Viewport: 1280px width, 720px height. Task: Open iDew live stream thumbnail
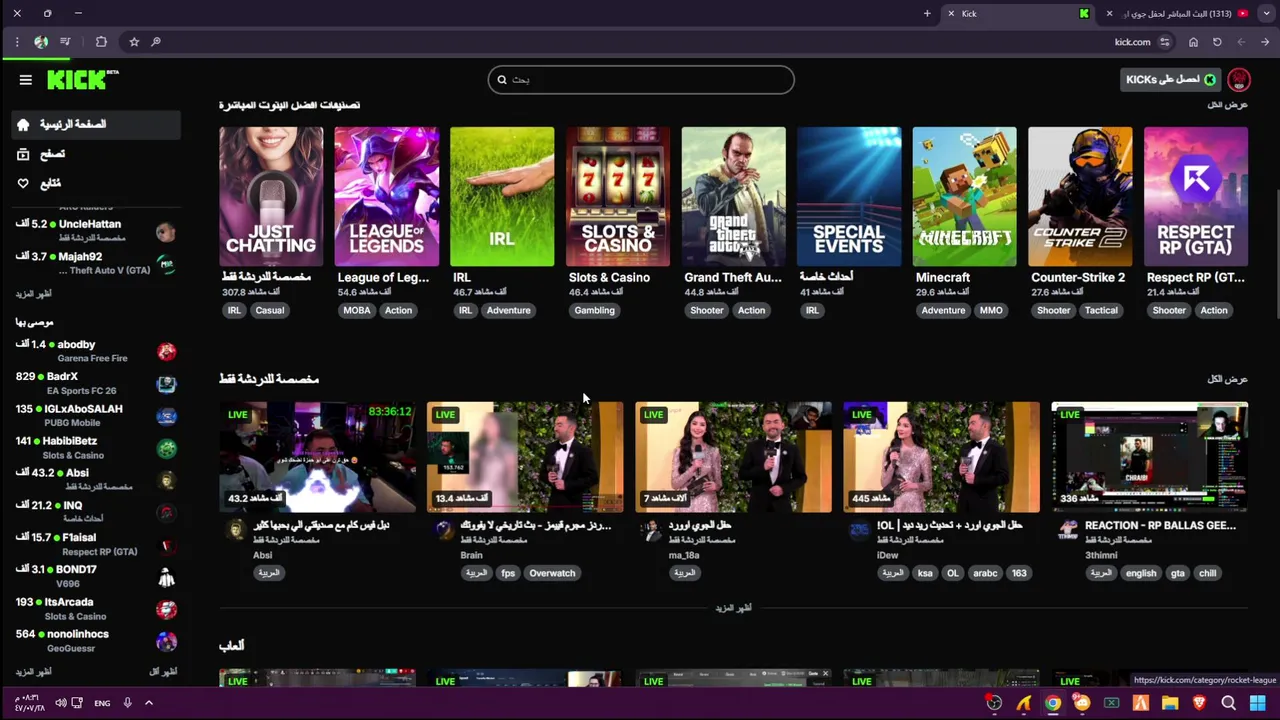pos(941,457)
